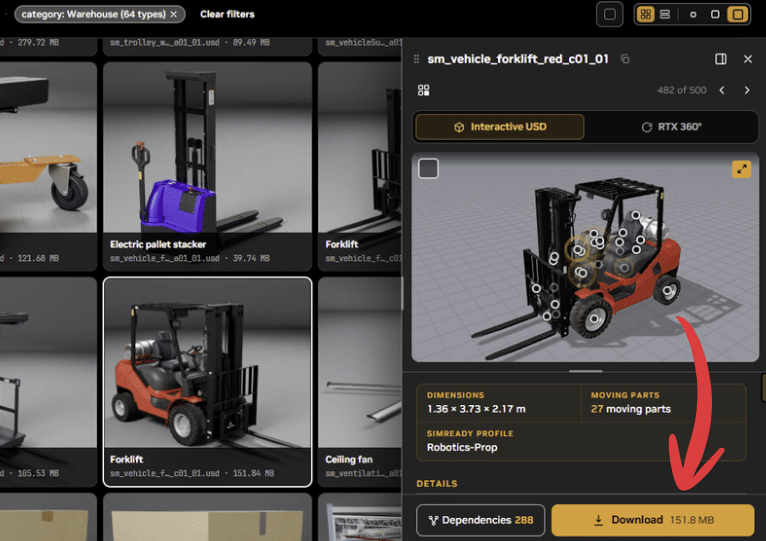Select the 27 moving parts value
Viewport: 766px width, 541px height.
point(630,409)
